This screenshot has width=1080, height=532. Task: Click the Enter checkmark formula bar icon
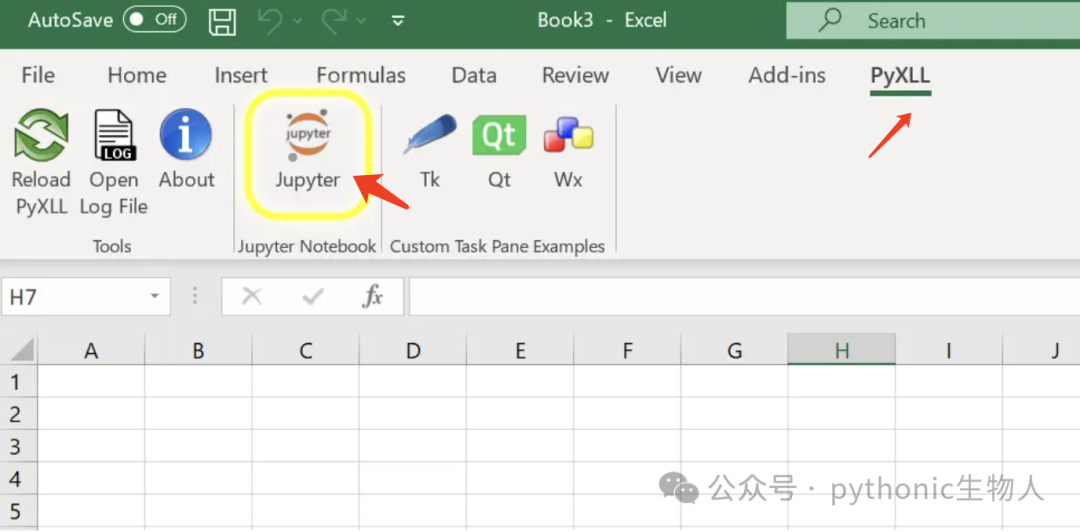coord(313,297)
